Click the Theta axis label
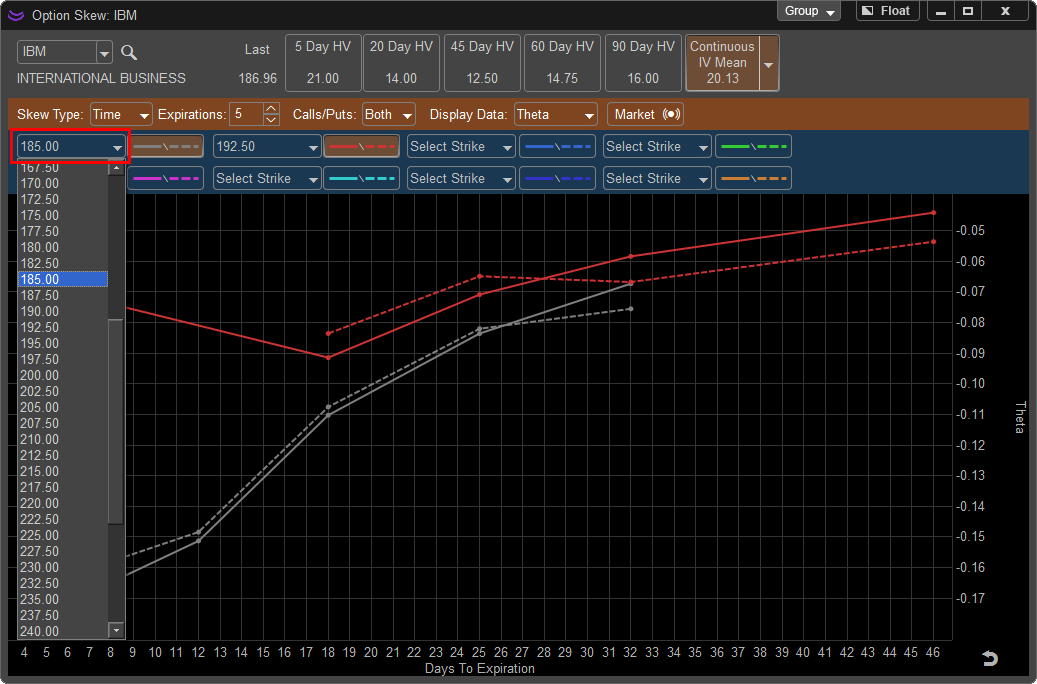1037x684 pixels. click(1020, 417)
